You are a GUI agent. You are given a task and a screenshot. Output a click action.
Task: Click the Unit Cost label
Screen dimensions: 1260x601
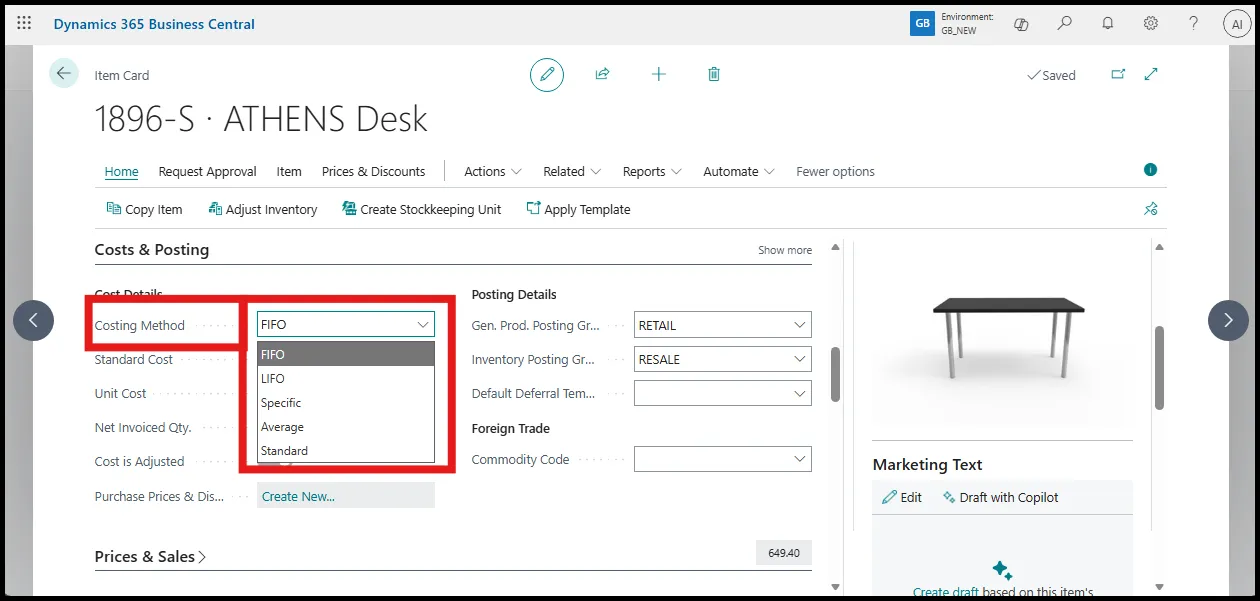click(x=120, y=393)
